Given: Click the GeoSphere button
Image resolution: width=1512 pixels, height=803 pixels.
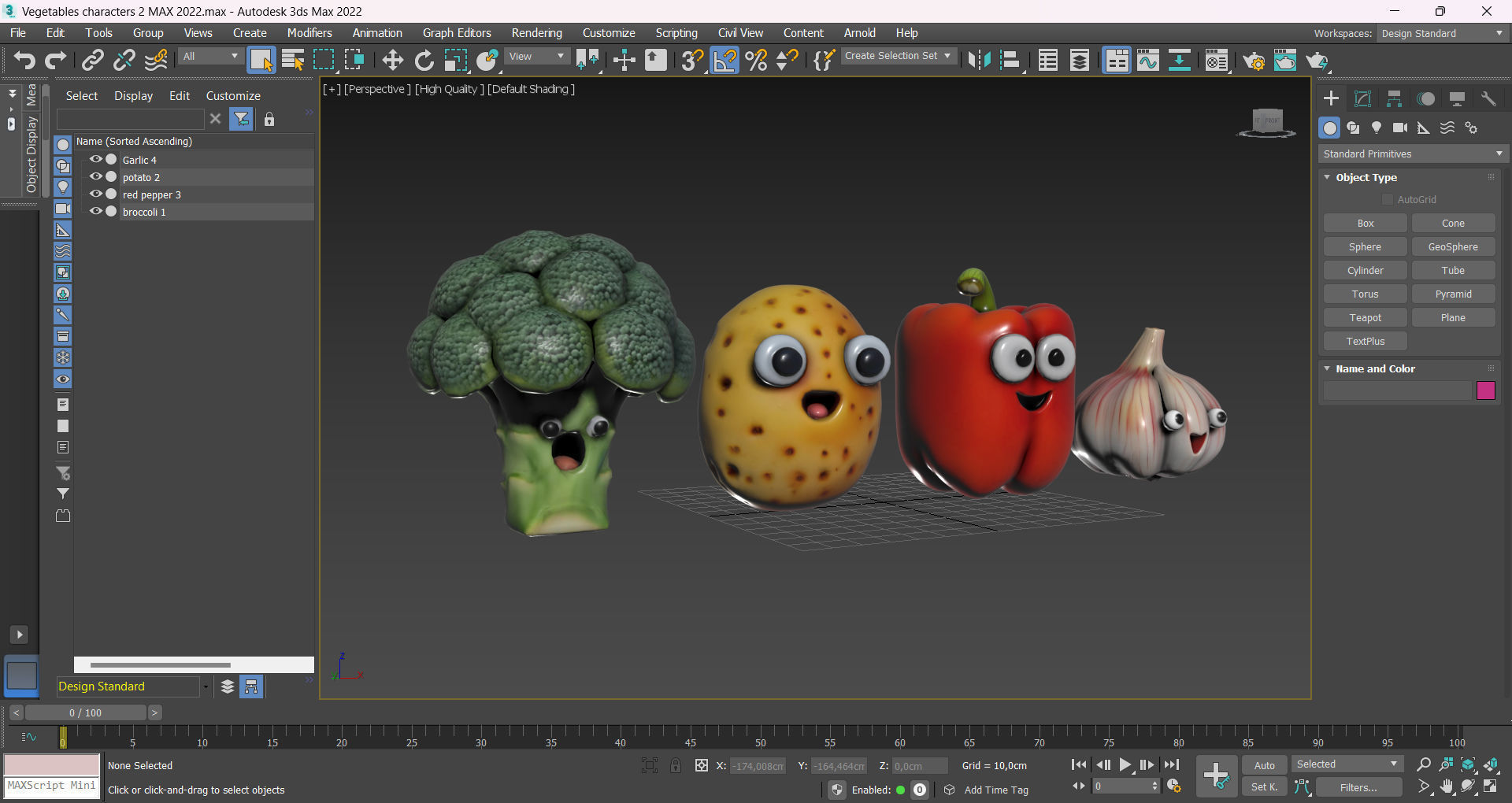Looking at the screenshot, I should pyautogui.click(x=1453, y=246).
